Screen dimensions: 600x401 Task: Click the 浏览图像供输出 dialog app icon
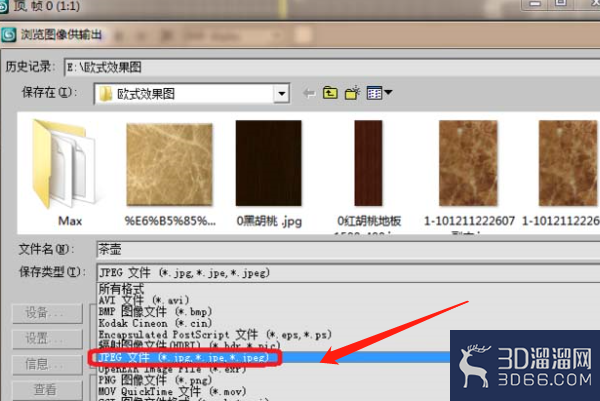8,35
